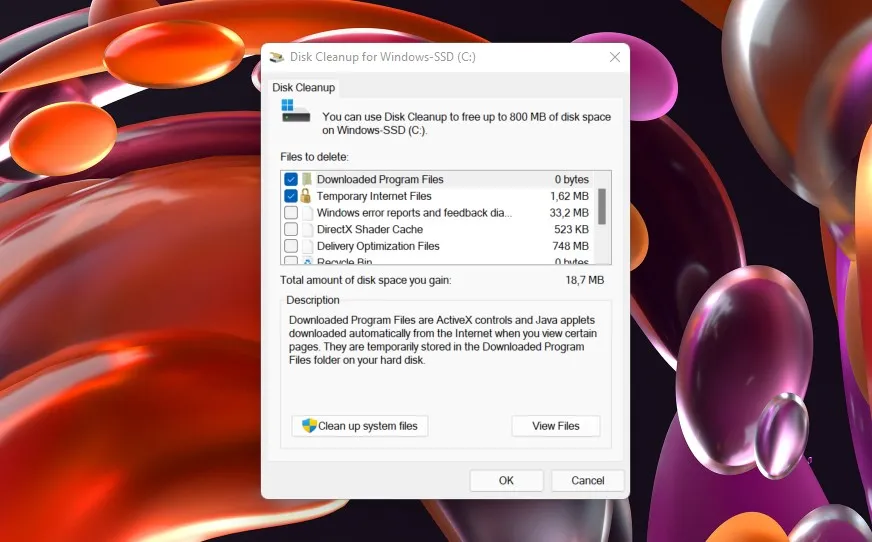Image resolution: width=872 pixels, height=542 pixels.
Task: Check the Windows error reports checkbox
Action: 291,213
